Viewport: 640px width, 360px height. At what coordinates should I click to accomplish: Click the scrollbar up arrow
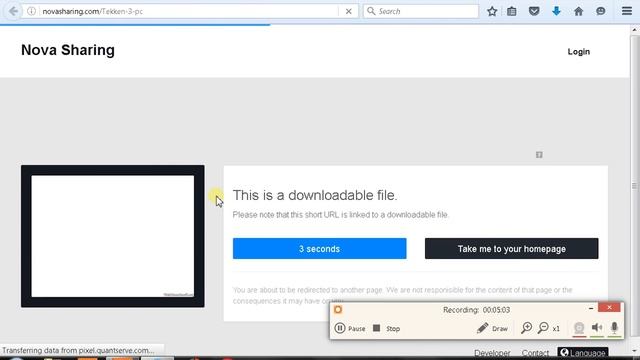(635, 29)
